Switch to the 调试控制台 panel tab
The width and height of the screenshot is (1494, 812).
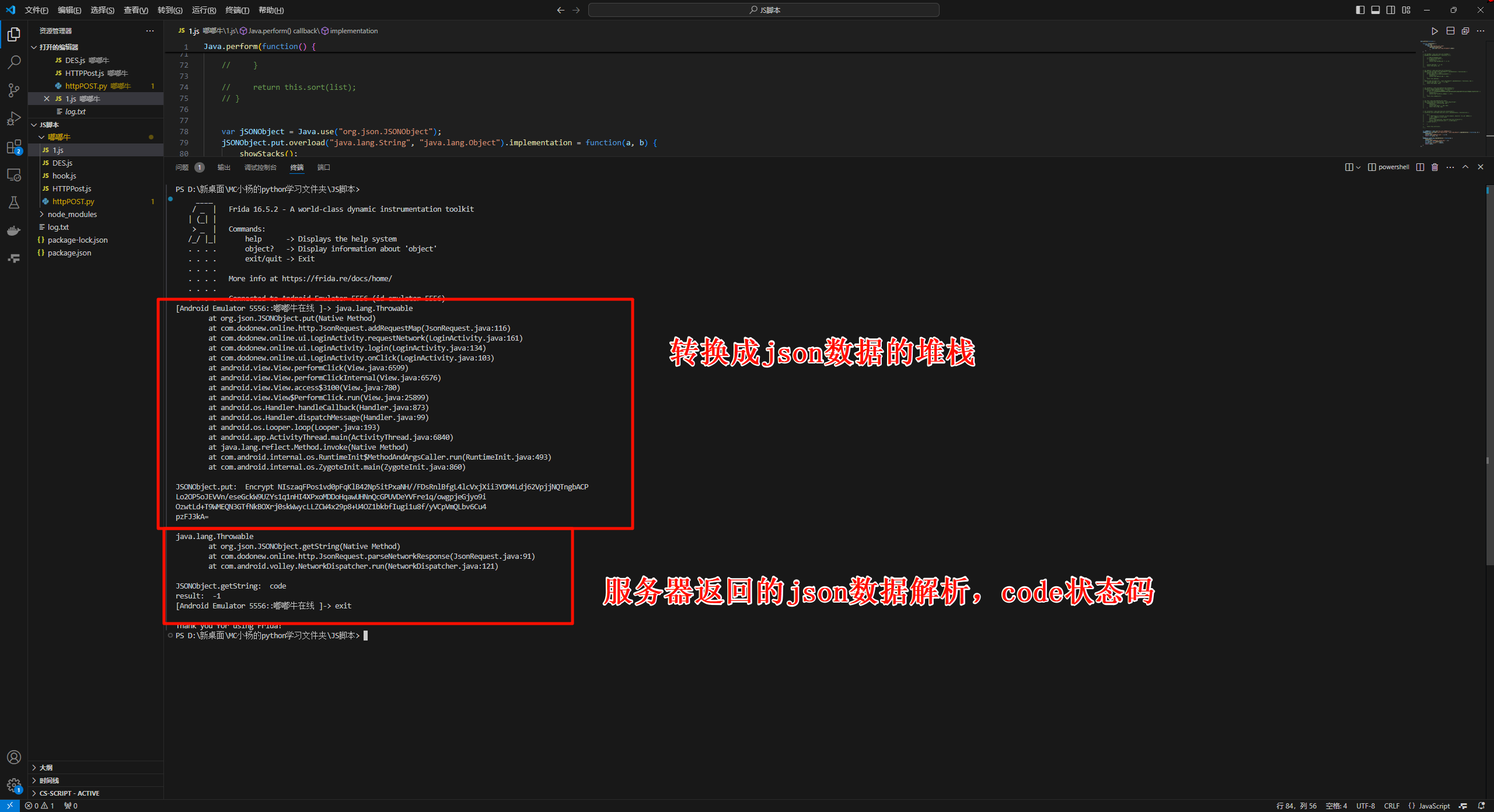pyautogui.click(x=260, y=167)
